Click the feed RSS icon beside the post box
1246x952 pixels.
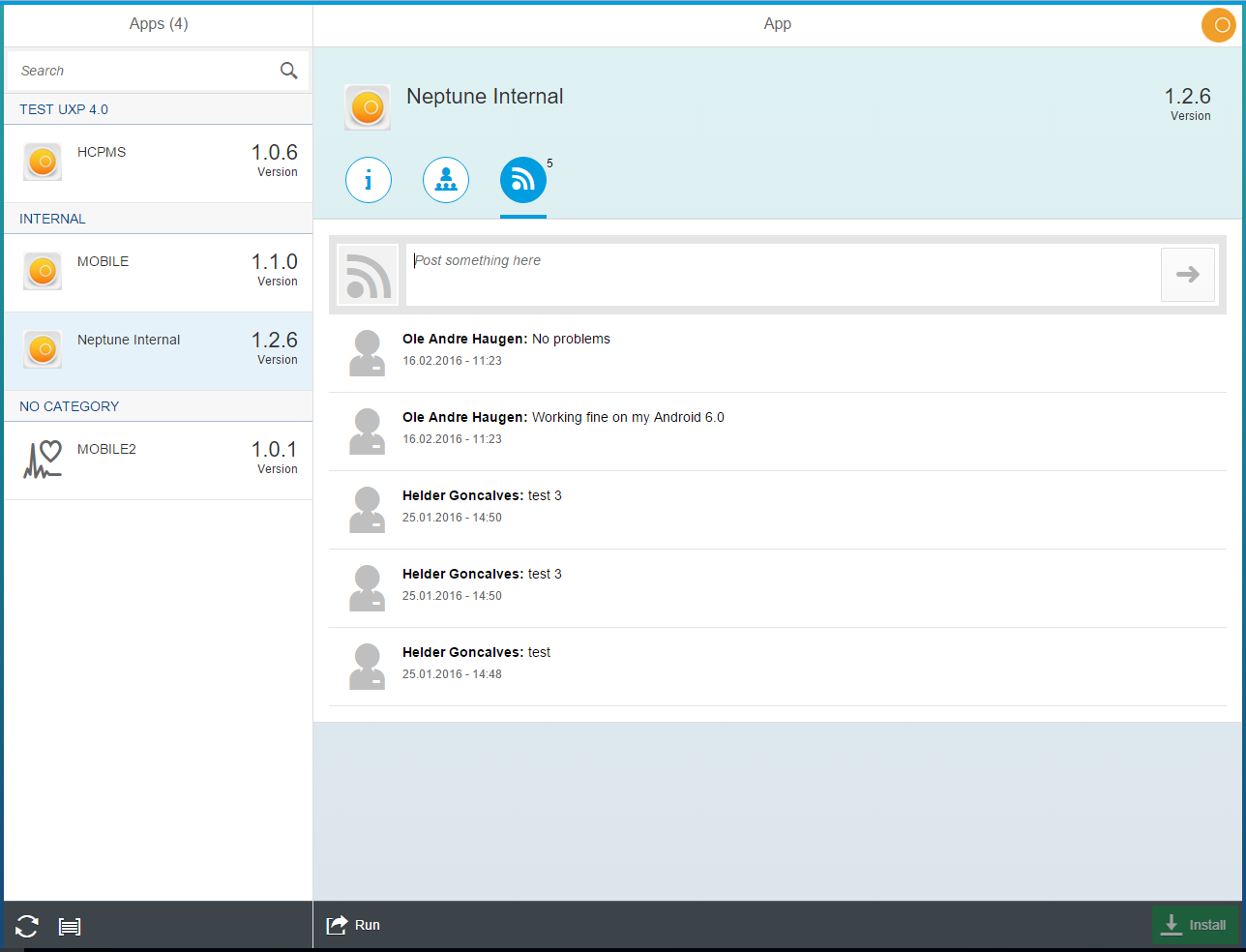pyautogui.click(x=368, y=275)
